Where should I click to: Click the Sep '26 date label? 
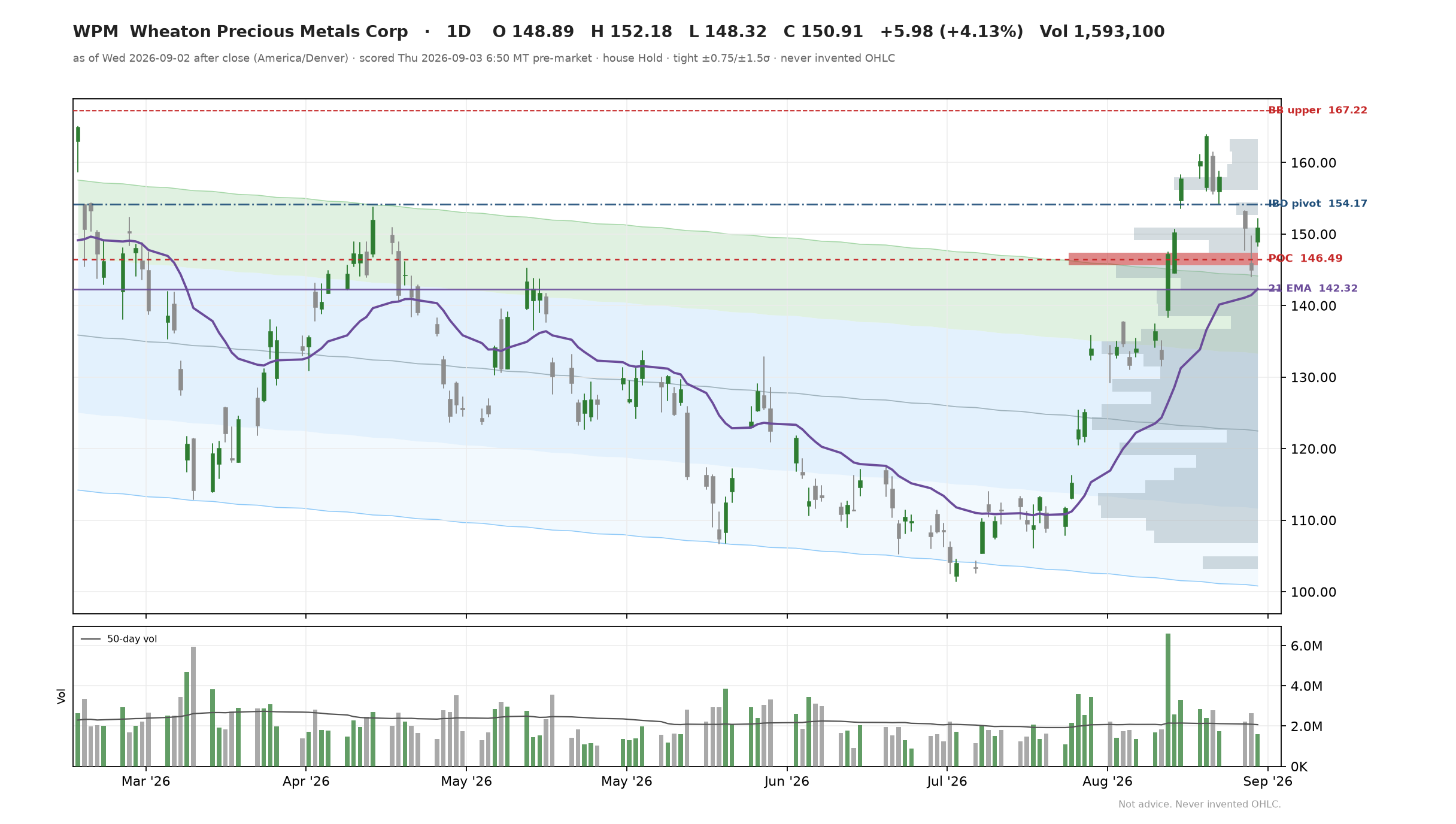point(1267,781)
